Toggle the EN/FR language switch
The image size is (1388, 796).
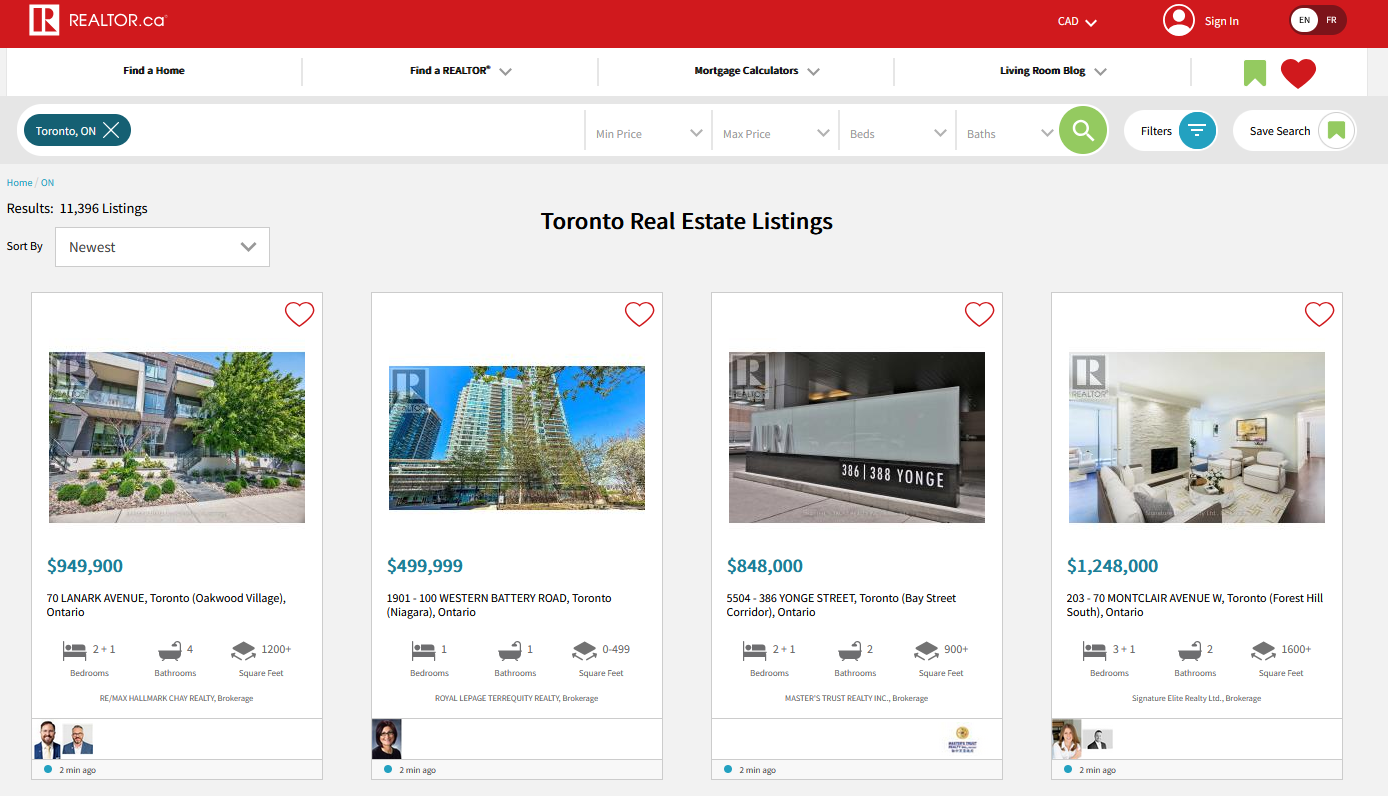tap(1318, 20)
